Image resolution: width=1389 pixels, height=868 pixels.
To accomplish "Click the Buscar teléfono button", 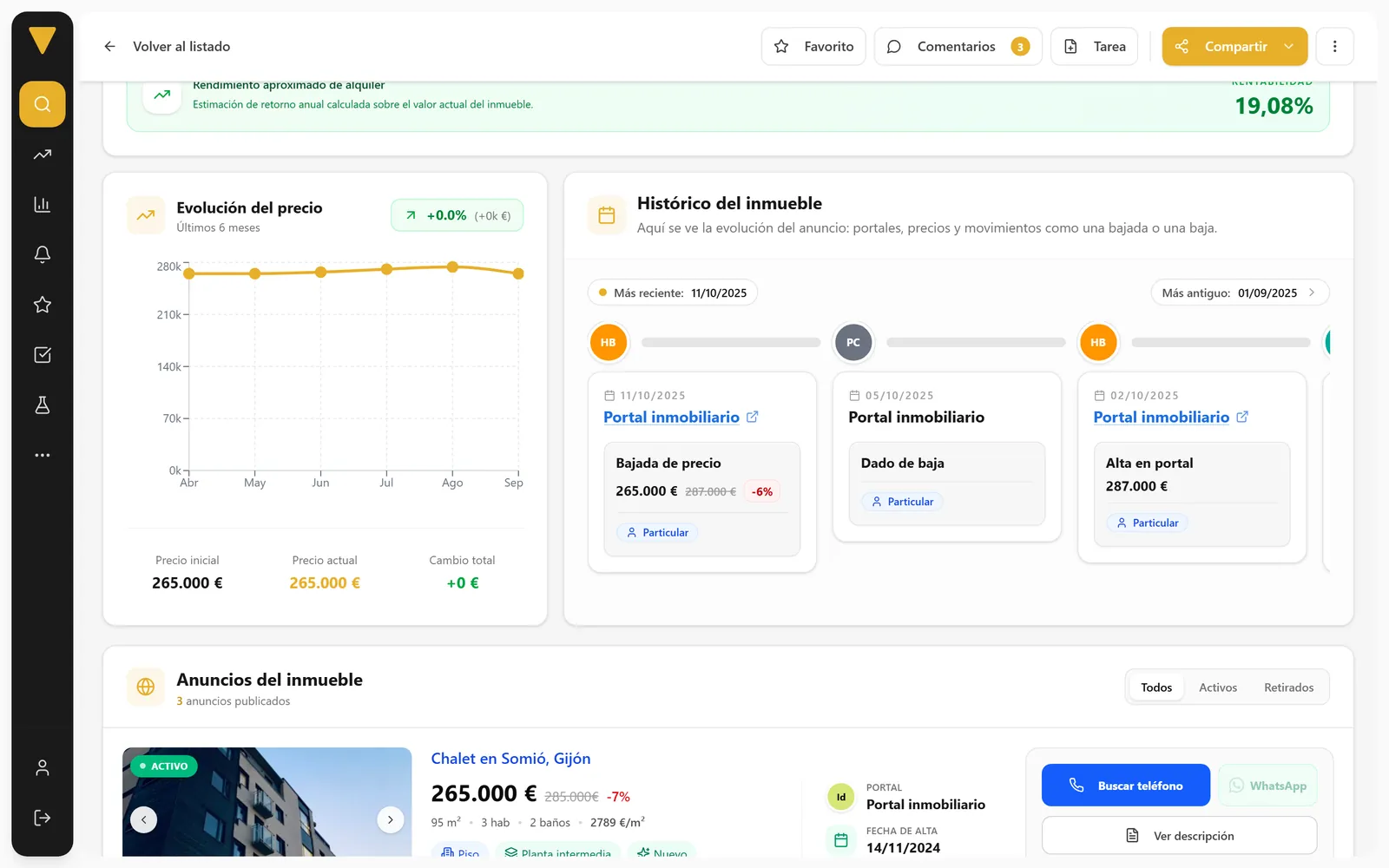I will (x=1126, y=786).
